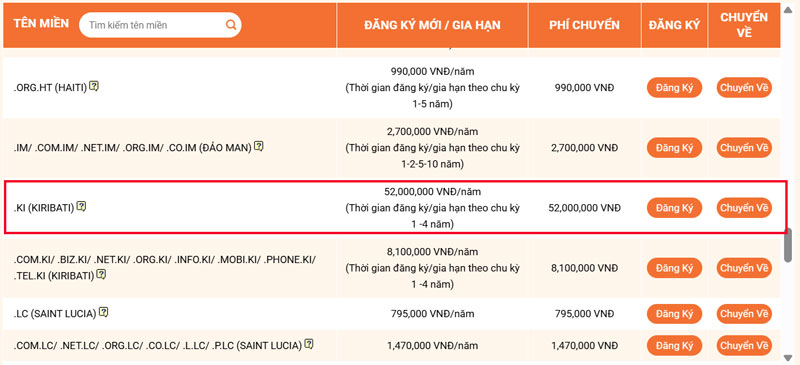Click scrollbar down arrow at table bottom
Image resolution: width=800 pixels, height=365 pixels.
788,356
